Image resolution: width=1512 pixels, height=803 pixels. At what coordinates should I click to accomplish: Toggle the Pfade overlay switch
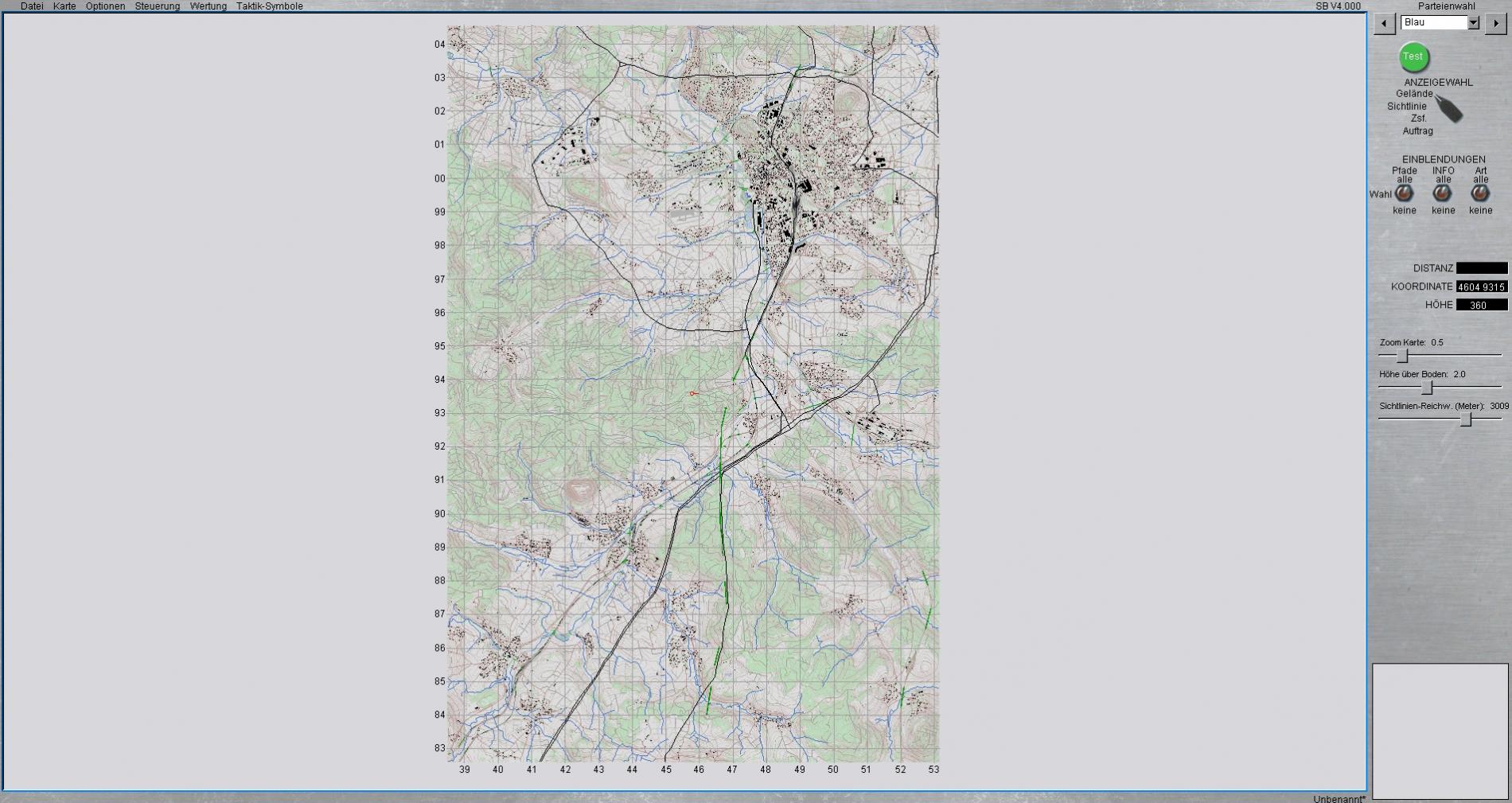click(x=1404, y=193)
